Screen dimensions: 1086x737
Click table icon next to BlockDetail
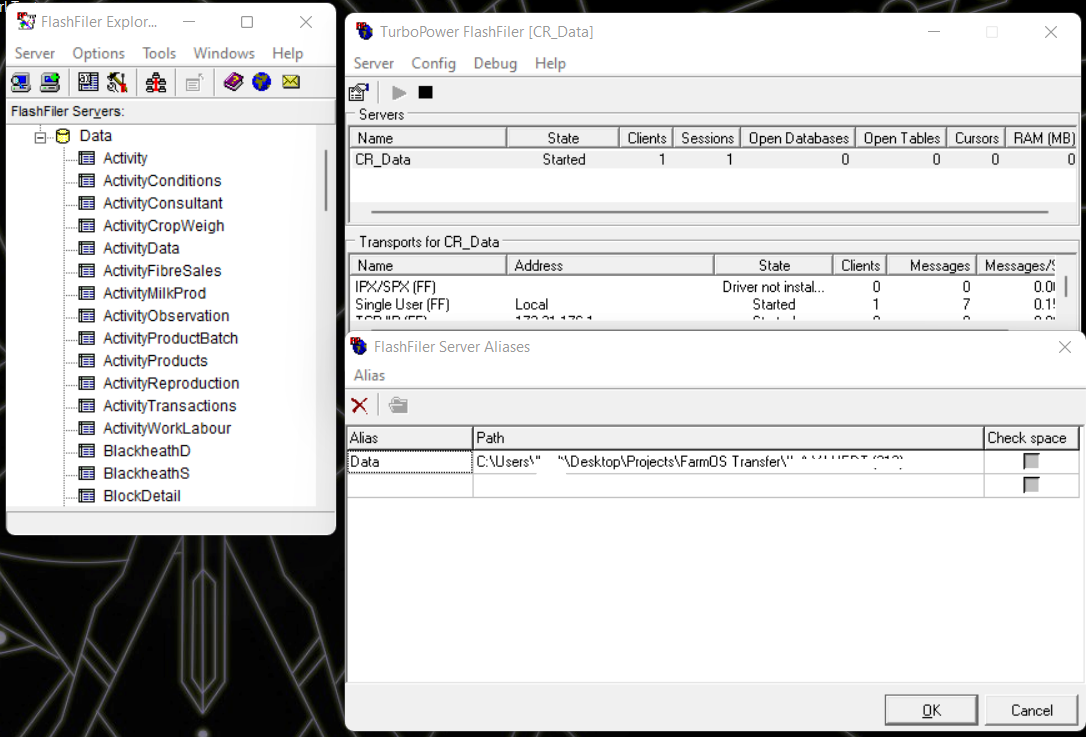click(x=87, y=496)
